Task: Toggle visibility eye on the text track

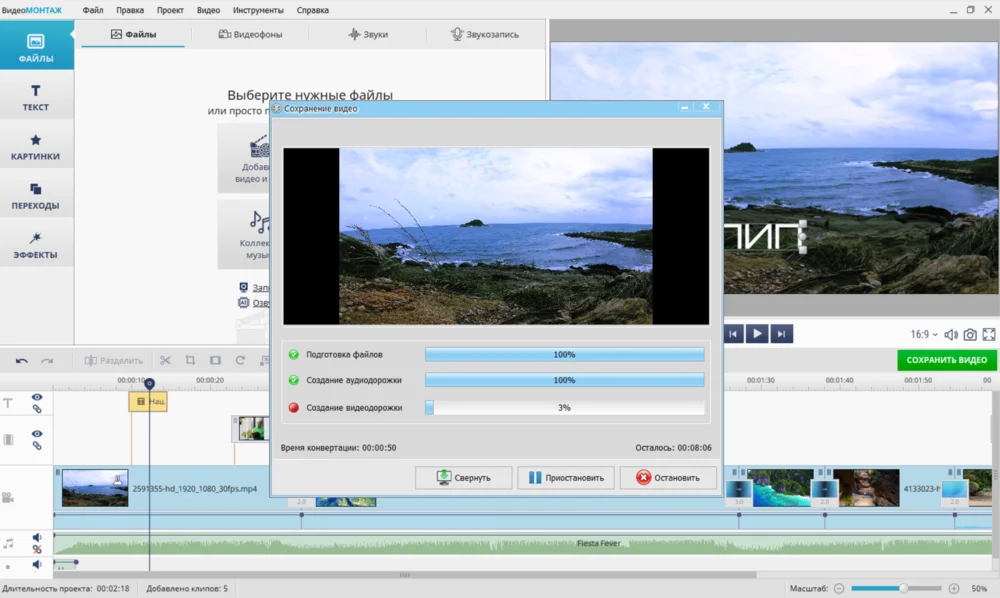Action: pos(37,397)
